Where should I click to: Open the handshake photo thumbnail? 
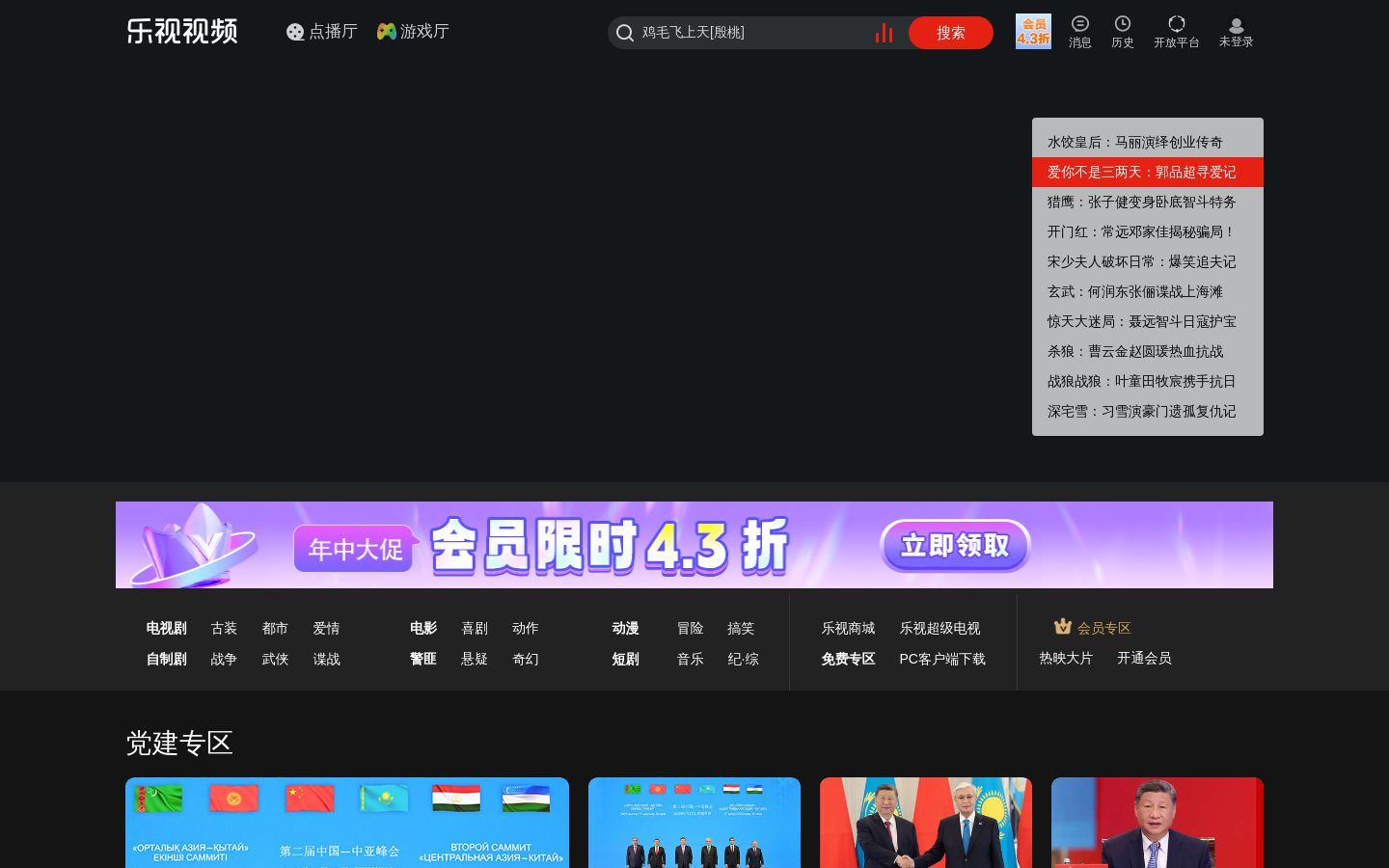(926, 823)
